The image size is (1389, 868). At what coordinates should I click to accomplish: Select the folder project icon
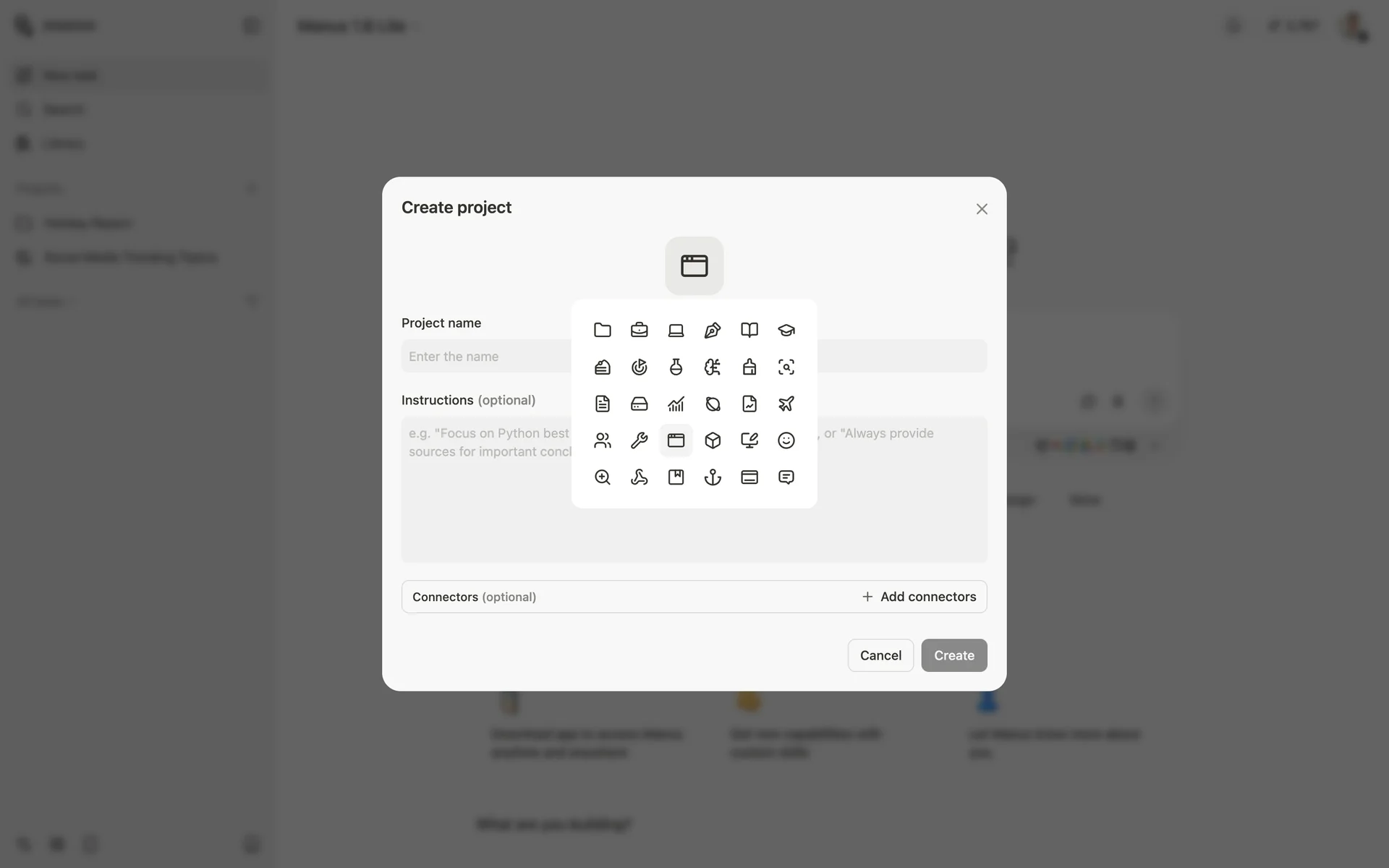coord(602,331)
